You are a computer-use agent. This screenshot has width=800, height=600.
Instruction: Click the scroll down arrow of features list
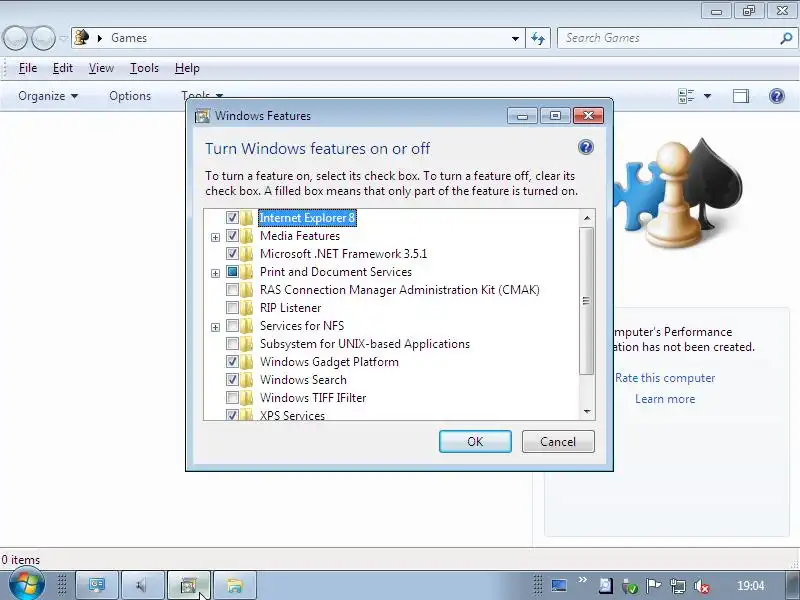587,411
